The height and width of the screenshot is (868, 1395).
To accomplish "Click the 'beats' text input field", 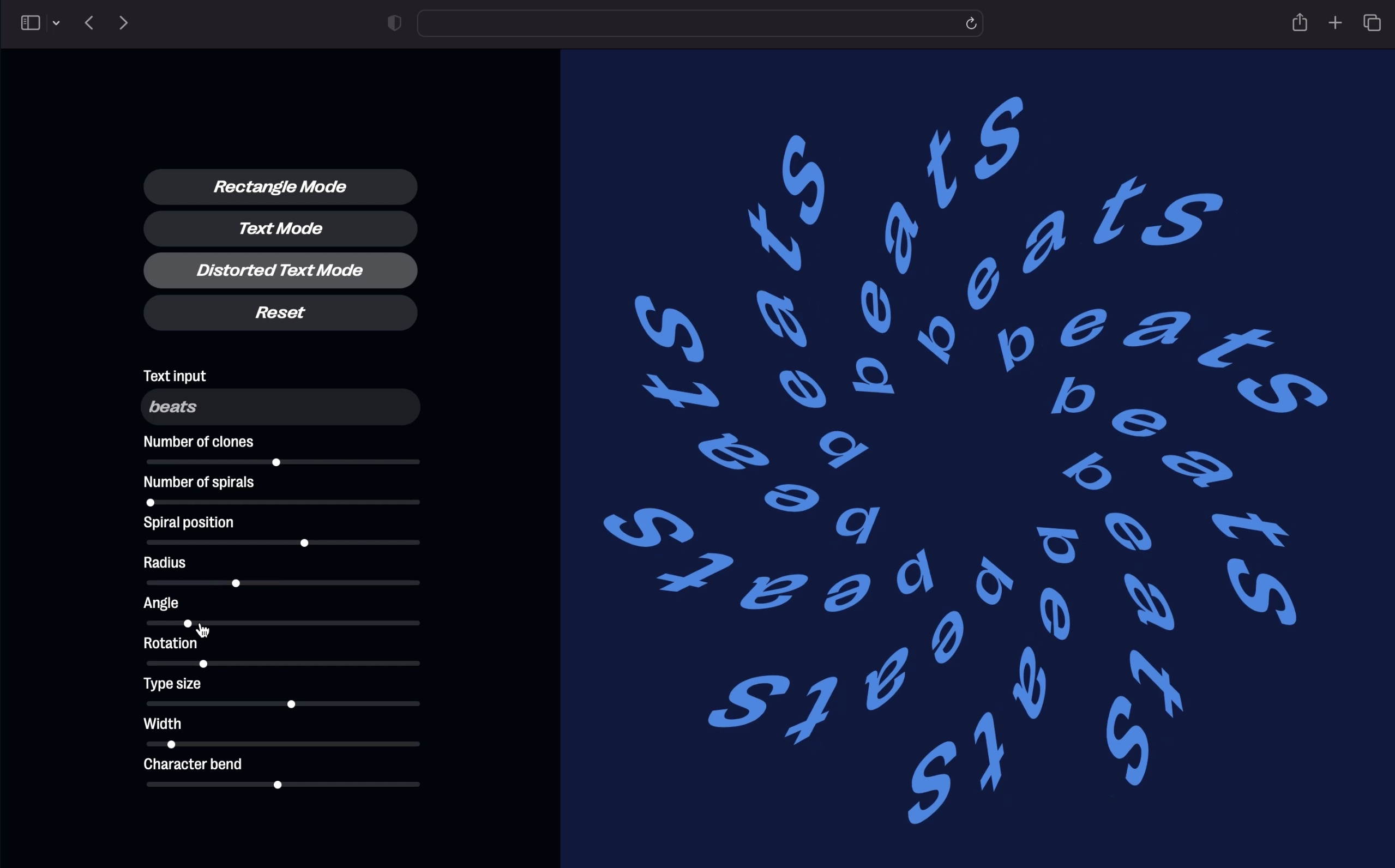I will (280, 407).
